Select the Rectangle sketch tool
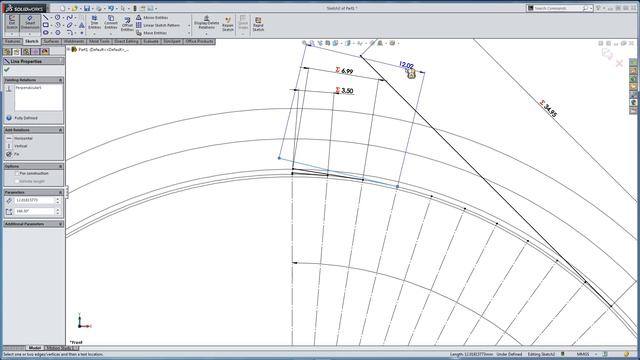Image resolution: width=640 pixels, height=360 pixels. (46, 25)
